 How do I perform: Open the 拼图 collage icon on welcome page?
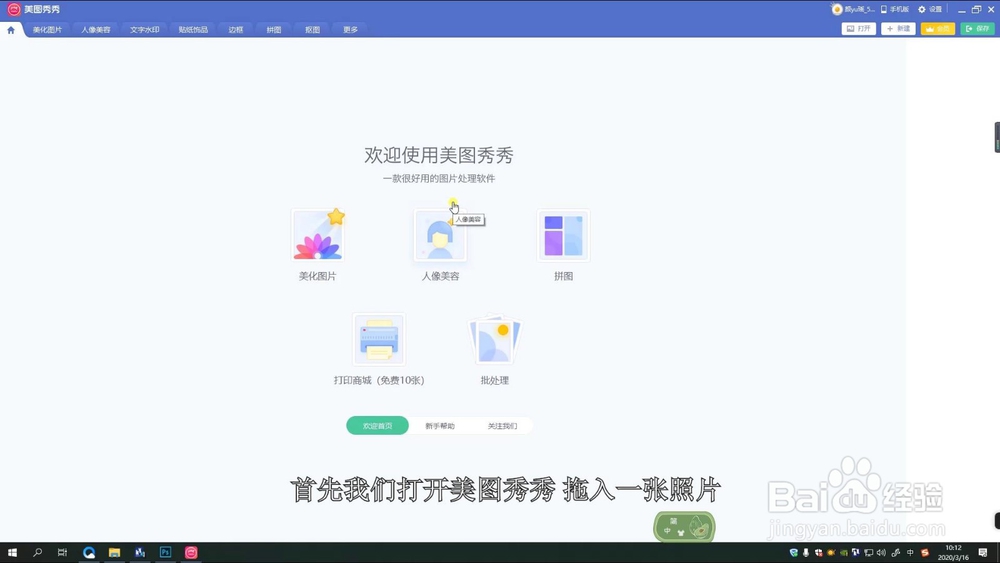(x=563, y=235)
